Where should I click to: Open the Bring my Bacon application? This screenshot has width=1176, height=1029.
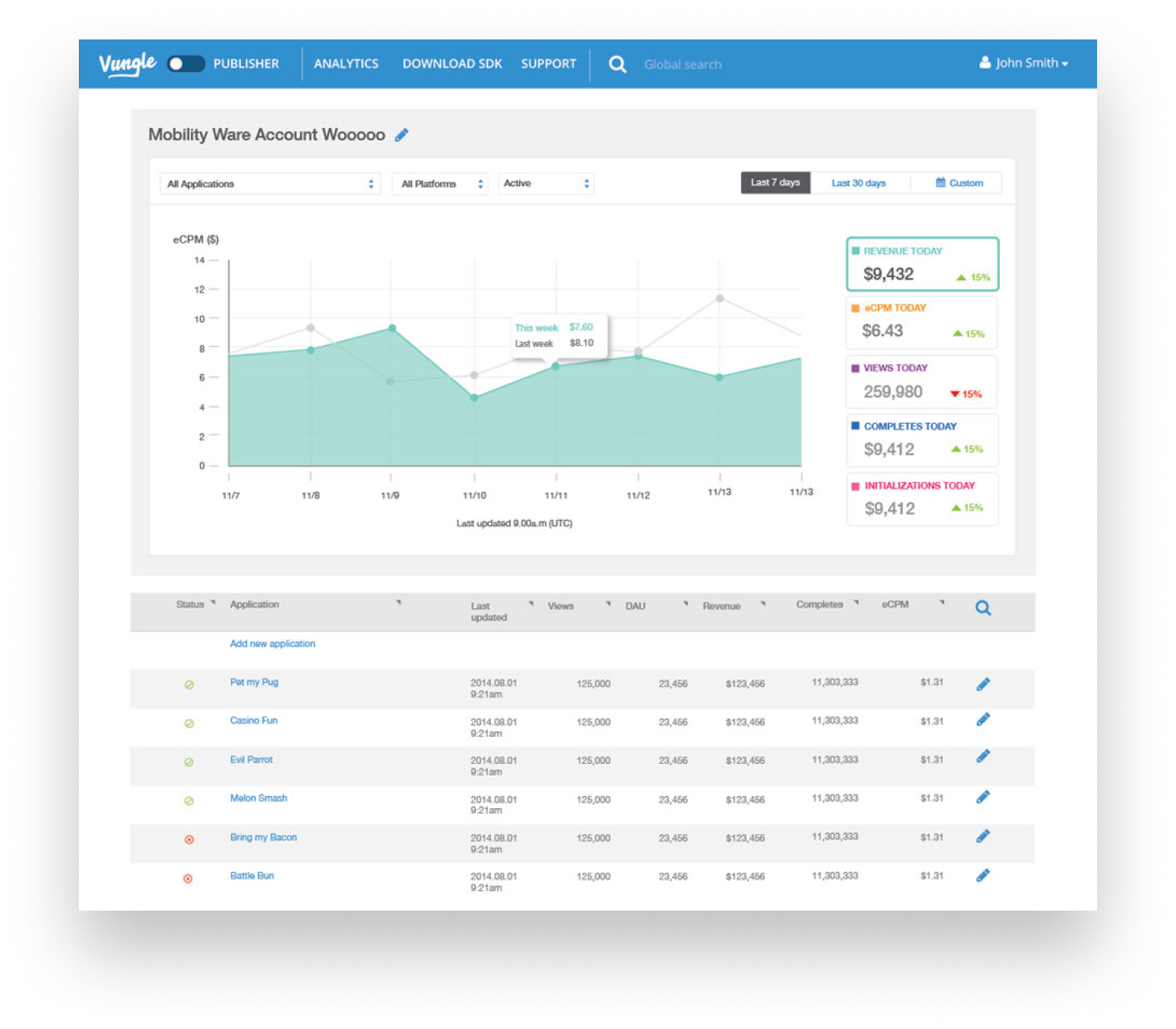pos(263,837)
